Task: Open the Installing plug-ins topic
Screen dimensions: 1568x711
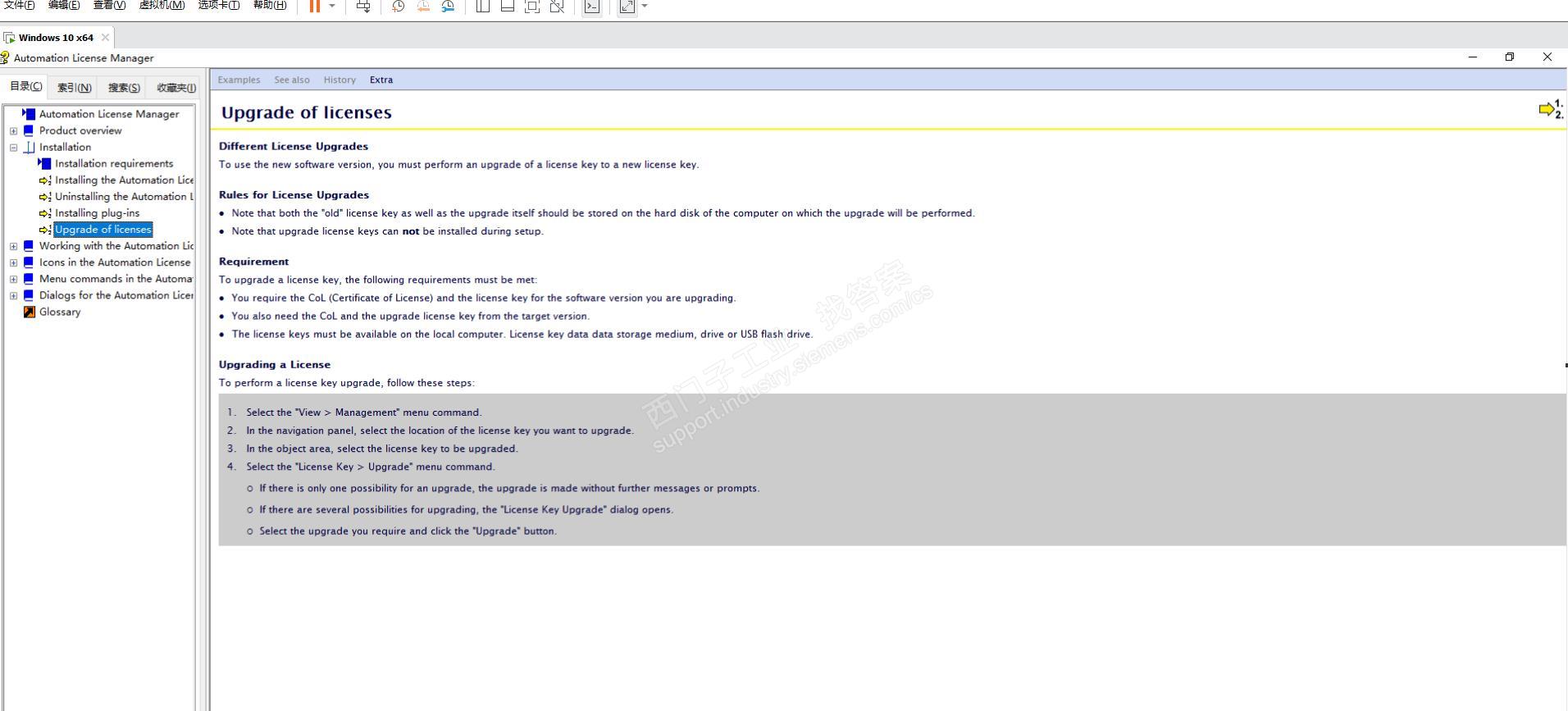Action: (97, 212)
